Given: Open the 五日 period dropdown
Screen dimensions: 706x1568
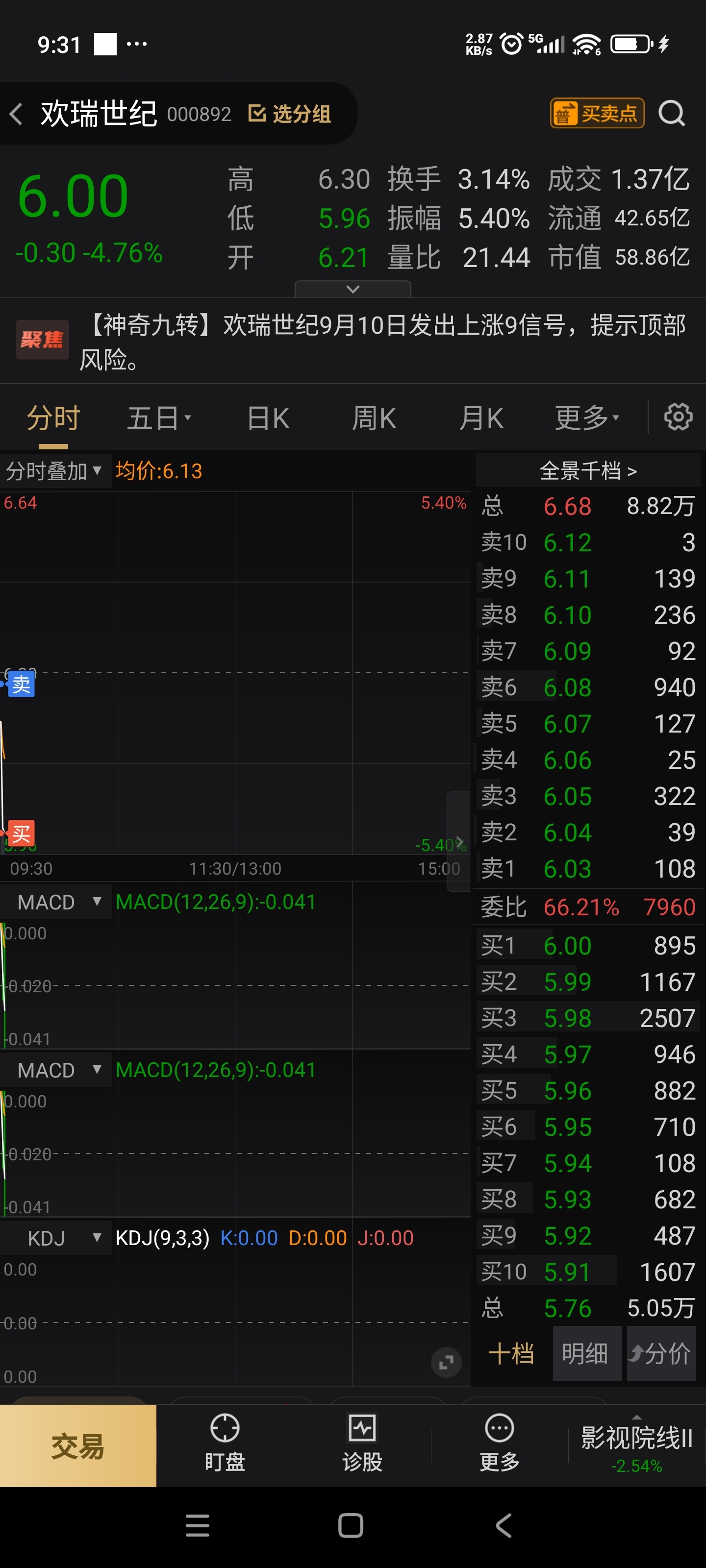Looking at the screenshot, I should [159, 418].
